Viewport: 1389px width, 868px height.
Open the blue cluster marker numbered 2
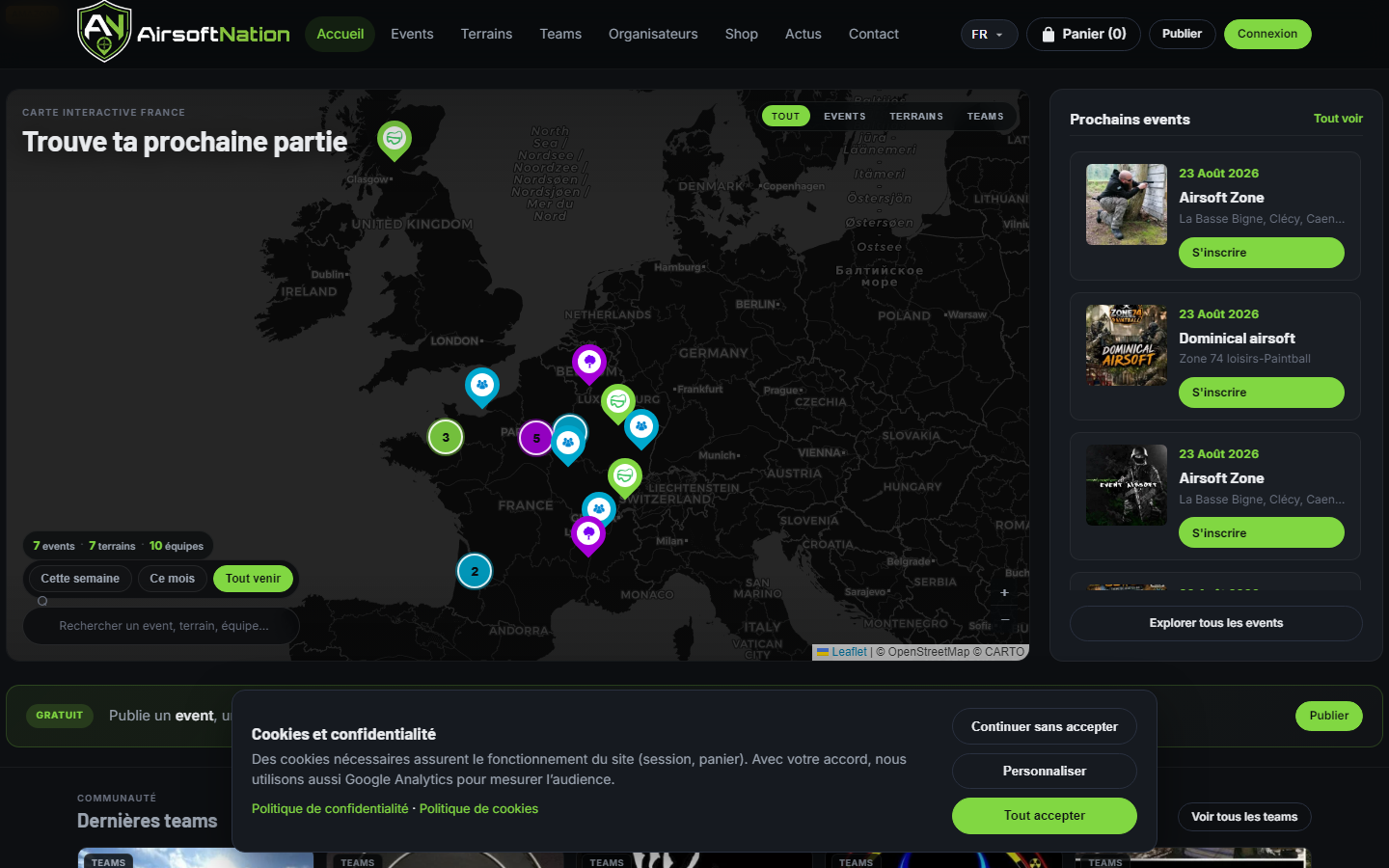(475, 571)
